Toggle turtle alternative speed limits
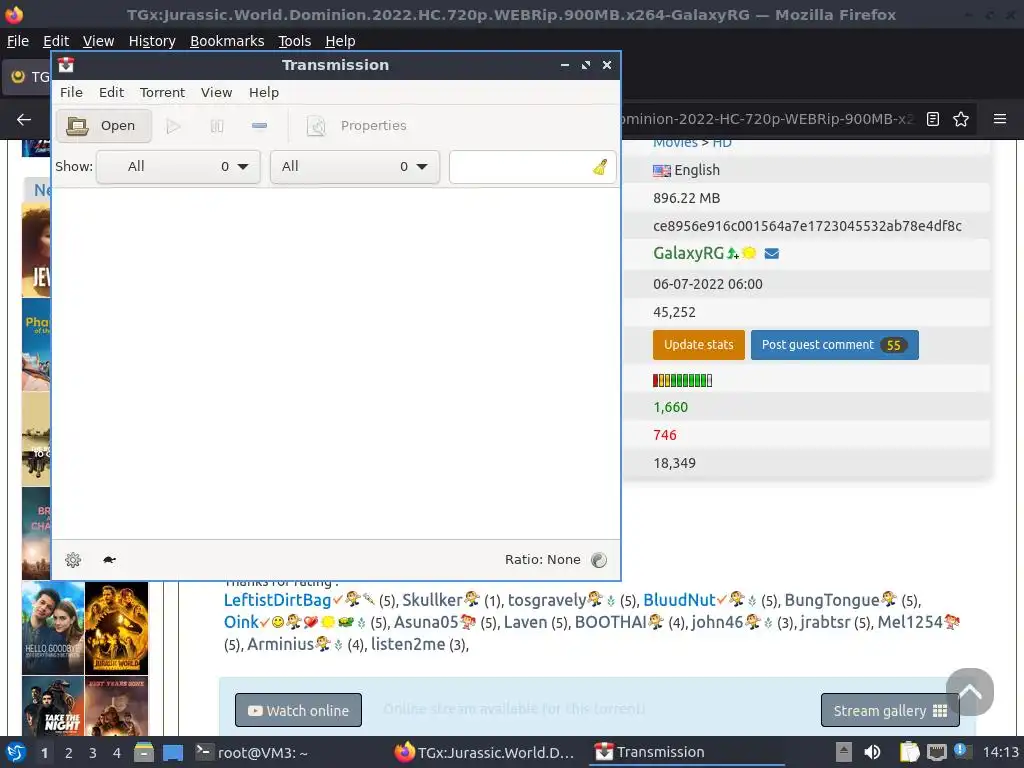This screenshot has width=1024, height=768. point(109,560)
